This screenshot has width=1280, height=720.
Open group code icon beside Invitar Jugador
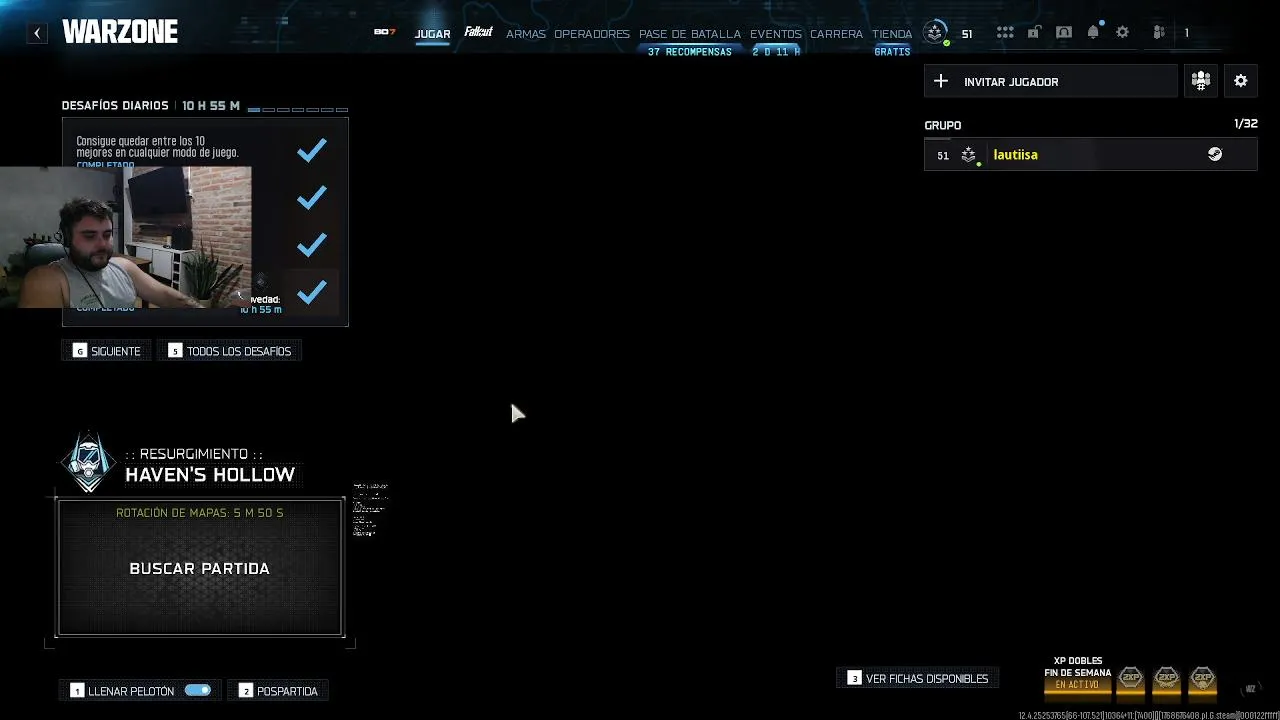click(1201, 81)
